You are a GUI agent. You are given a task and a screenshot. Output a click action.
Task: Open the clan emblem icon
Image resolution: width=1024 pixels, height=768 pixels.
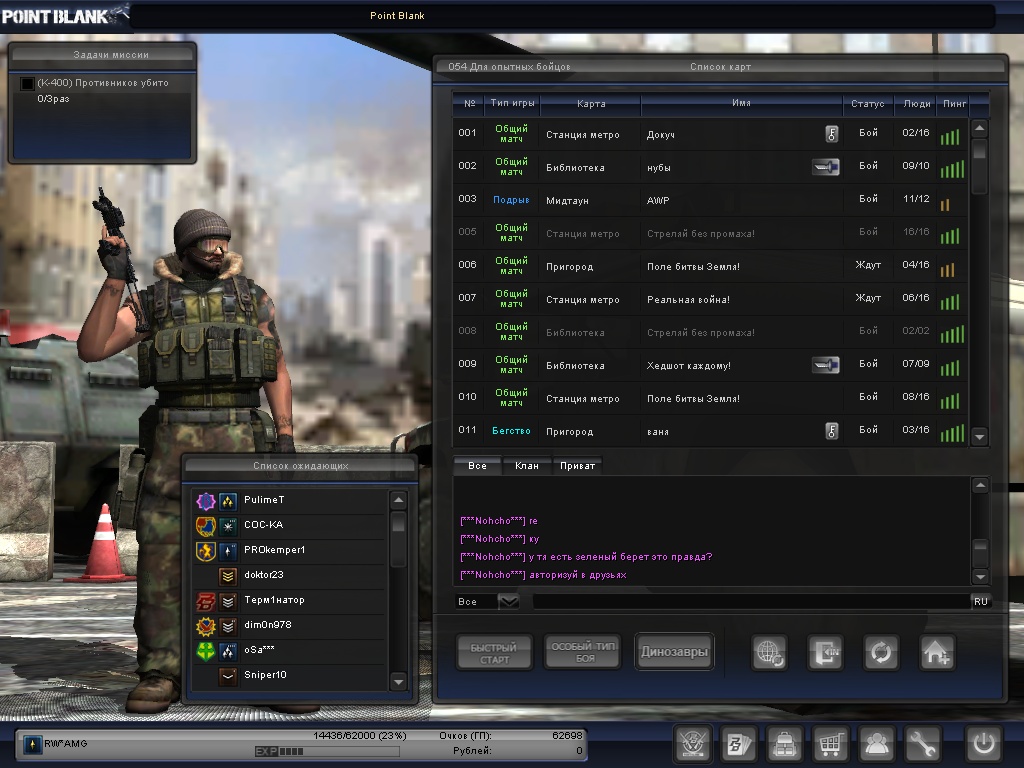click(x=692, y=744)
